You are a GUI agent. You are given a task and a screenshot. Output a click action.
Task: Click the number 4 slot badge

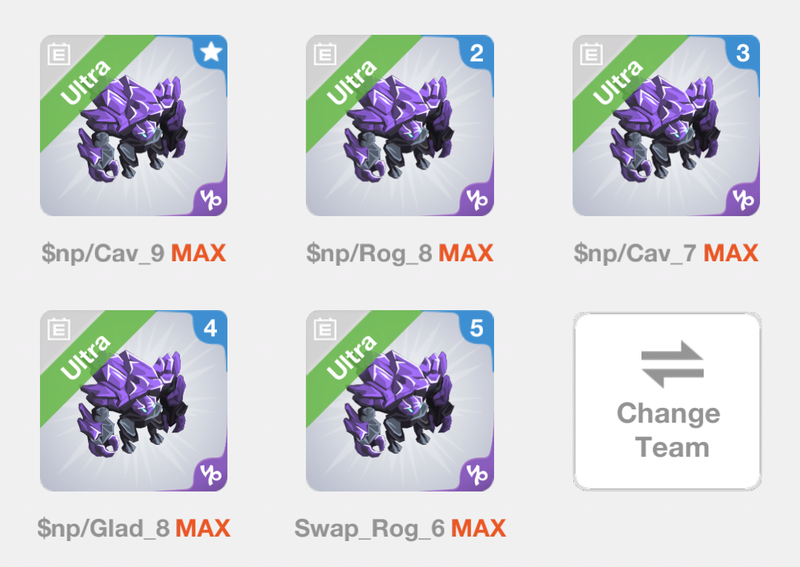[x=211, y=328]
